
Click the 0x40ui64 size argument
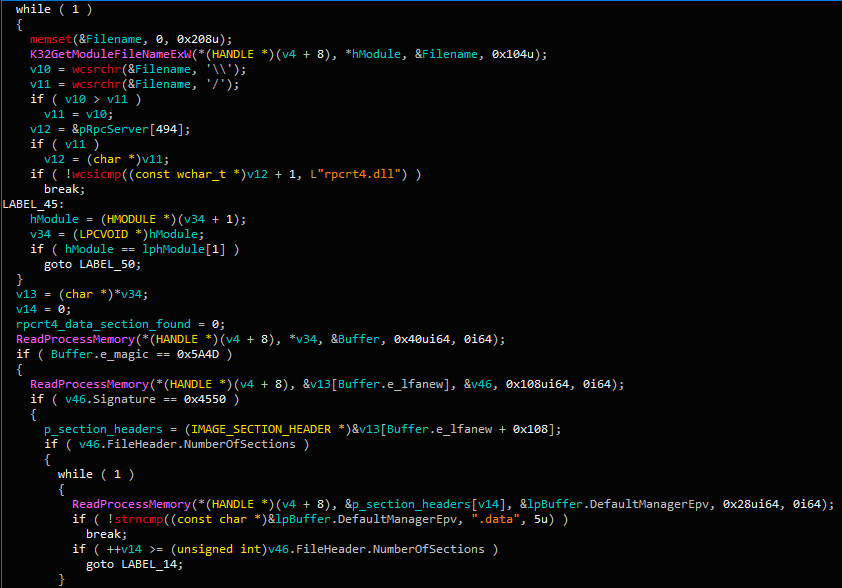click(422, 340)
